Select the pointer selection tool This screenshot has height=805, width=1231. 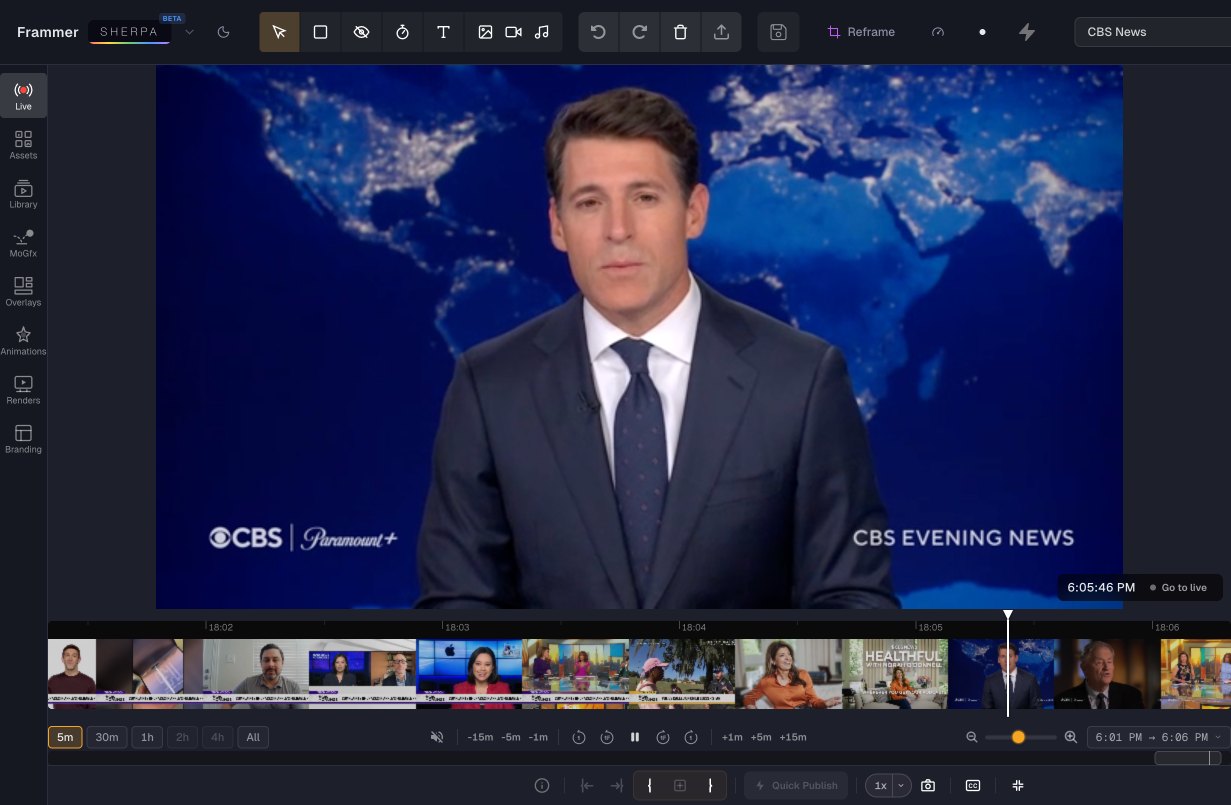279,32
